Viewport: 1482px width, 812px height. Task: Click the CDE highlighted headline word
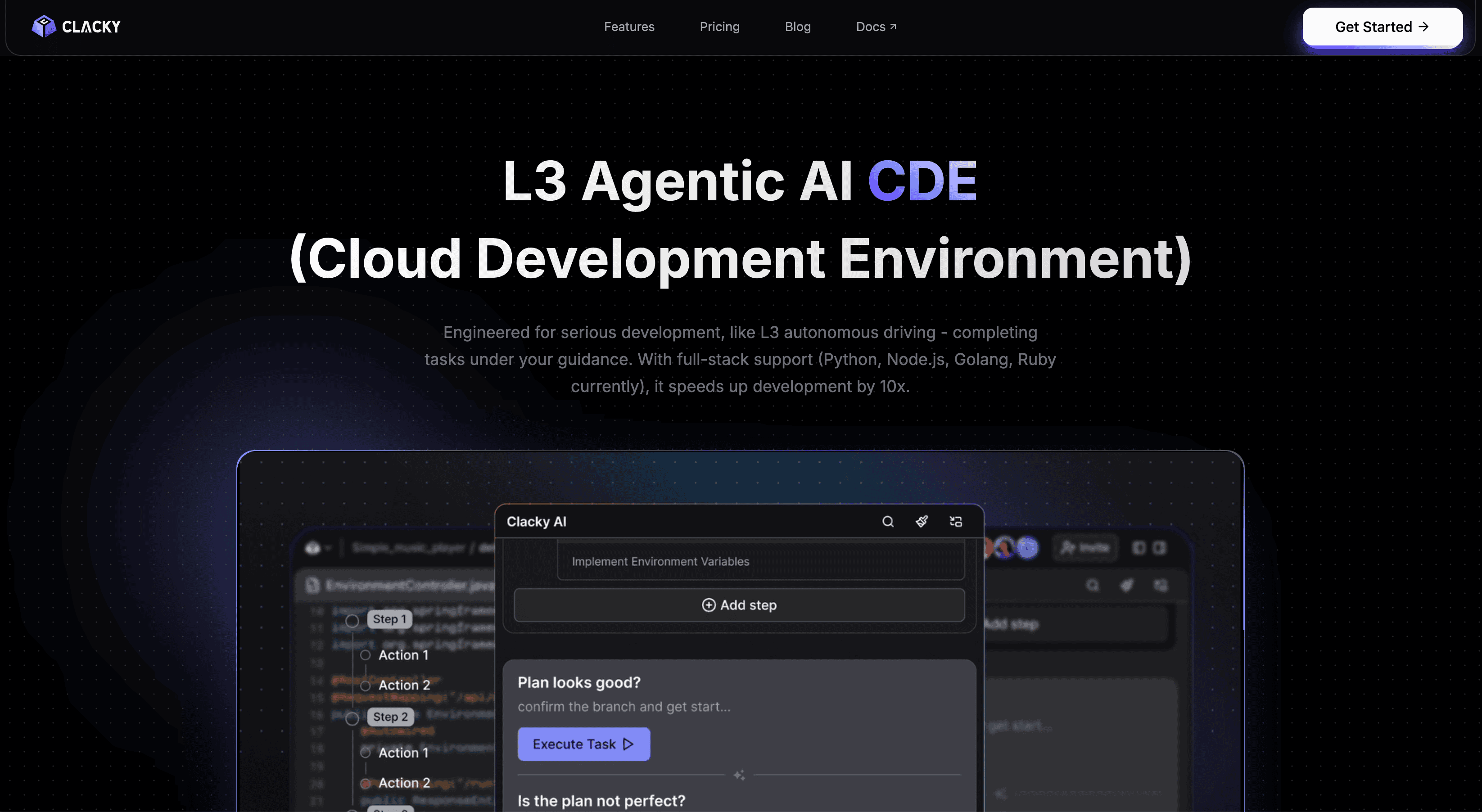pos(922,180)
